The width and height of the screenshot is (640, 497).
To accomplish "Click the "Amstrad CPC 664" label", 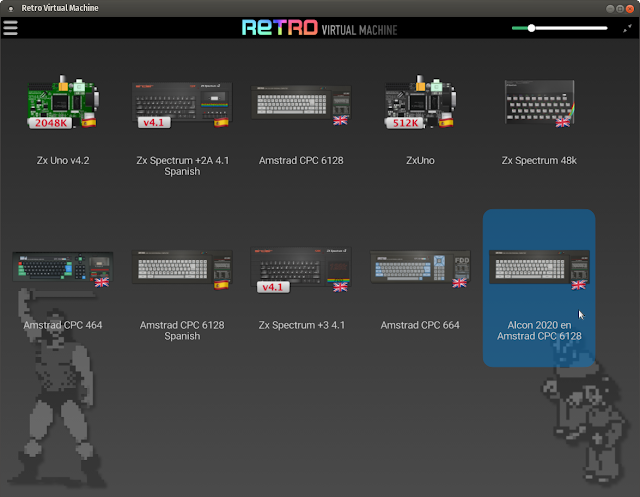I will point(420,325).
